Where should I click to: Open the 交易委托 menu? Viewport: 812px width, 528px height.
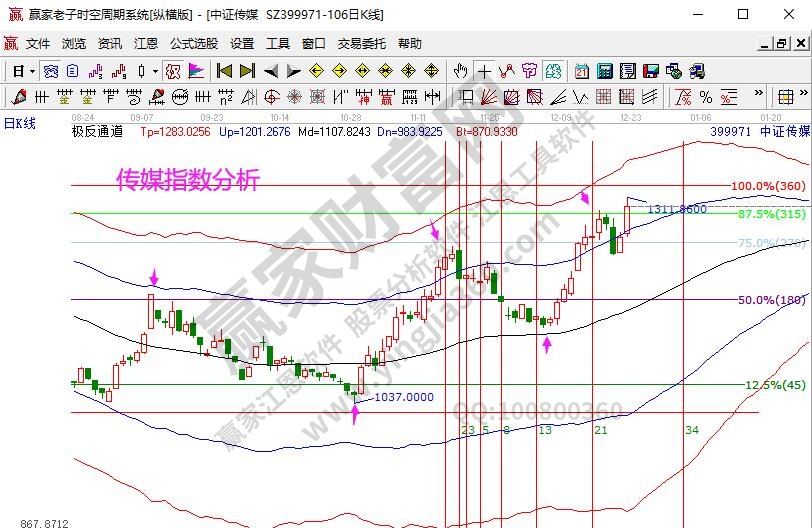tap(361, 44)
